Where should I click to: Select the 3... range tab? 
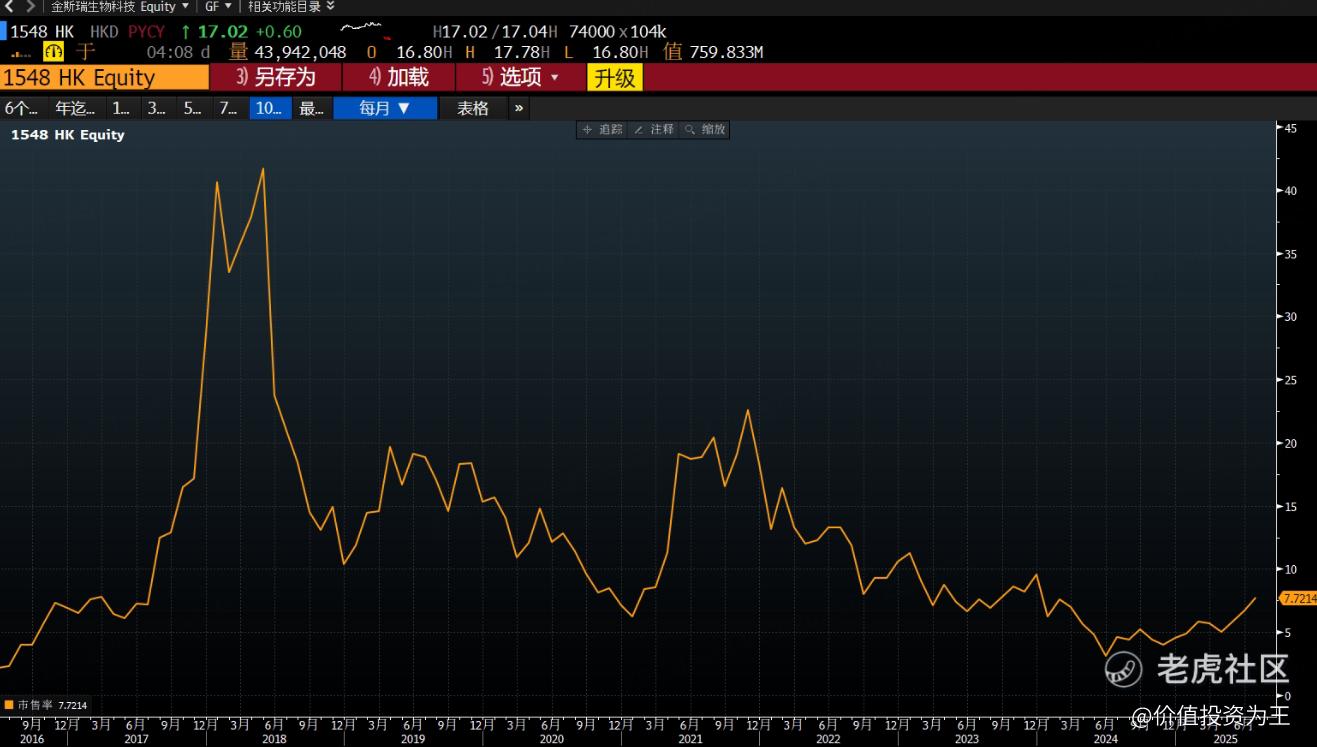click(x=157, y=108)
